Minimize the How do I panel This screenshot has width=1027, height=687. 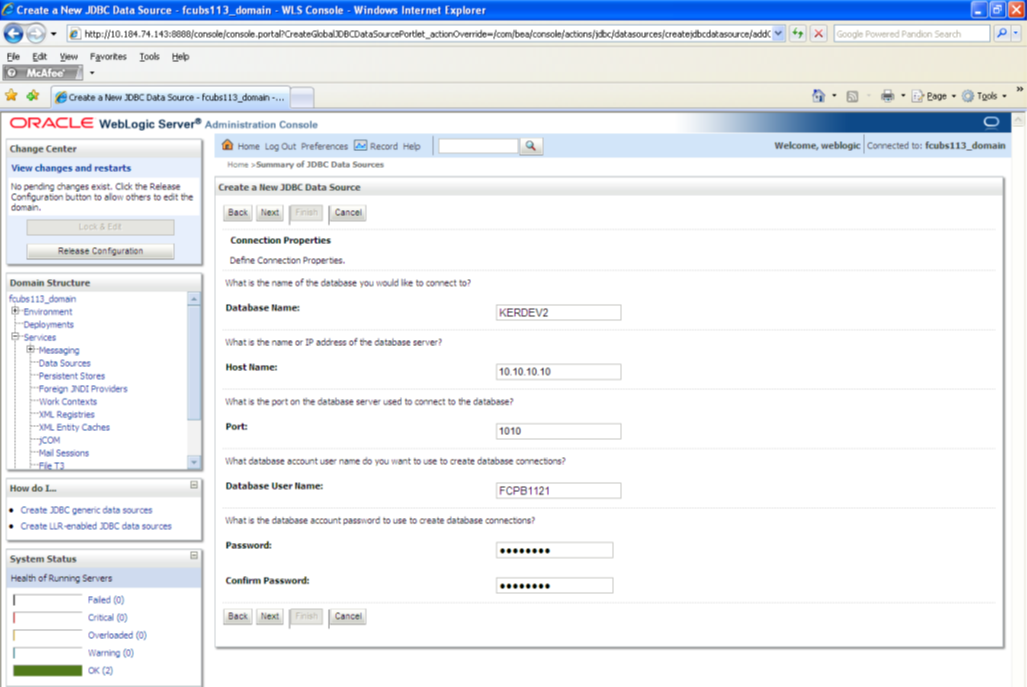point(194,485)
